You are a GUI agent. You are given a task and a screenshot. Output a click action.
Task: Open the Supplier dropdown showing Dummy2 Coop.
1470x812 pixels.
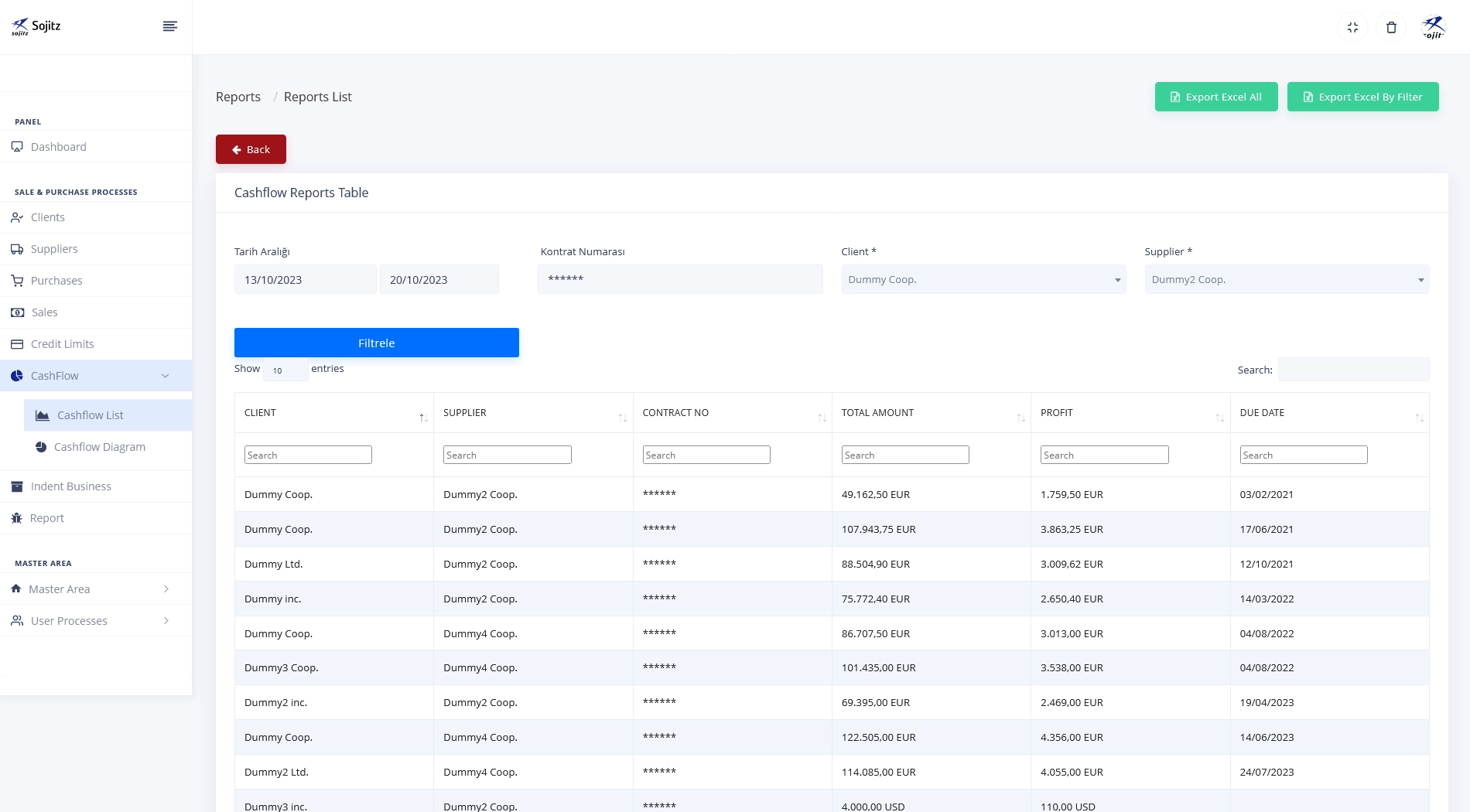pyautogui.click(x=1287, y=279)
